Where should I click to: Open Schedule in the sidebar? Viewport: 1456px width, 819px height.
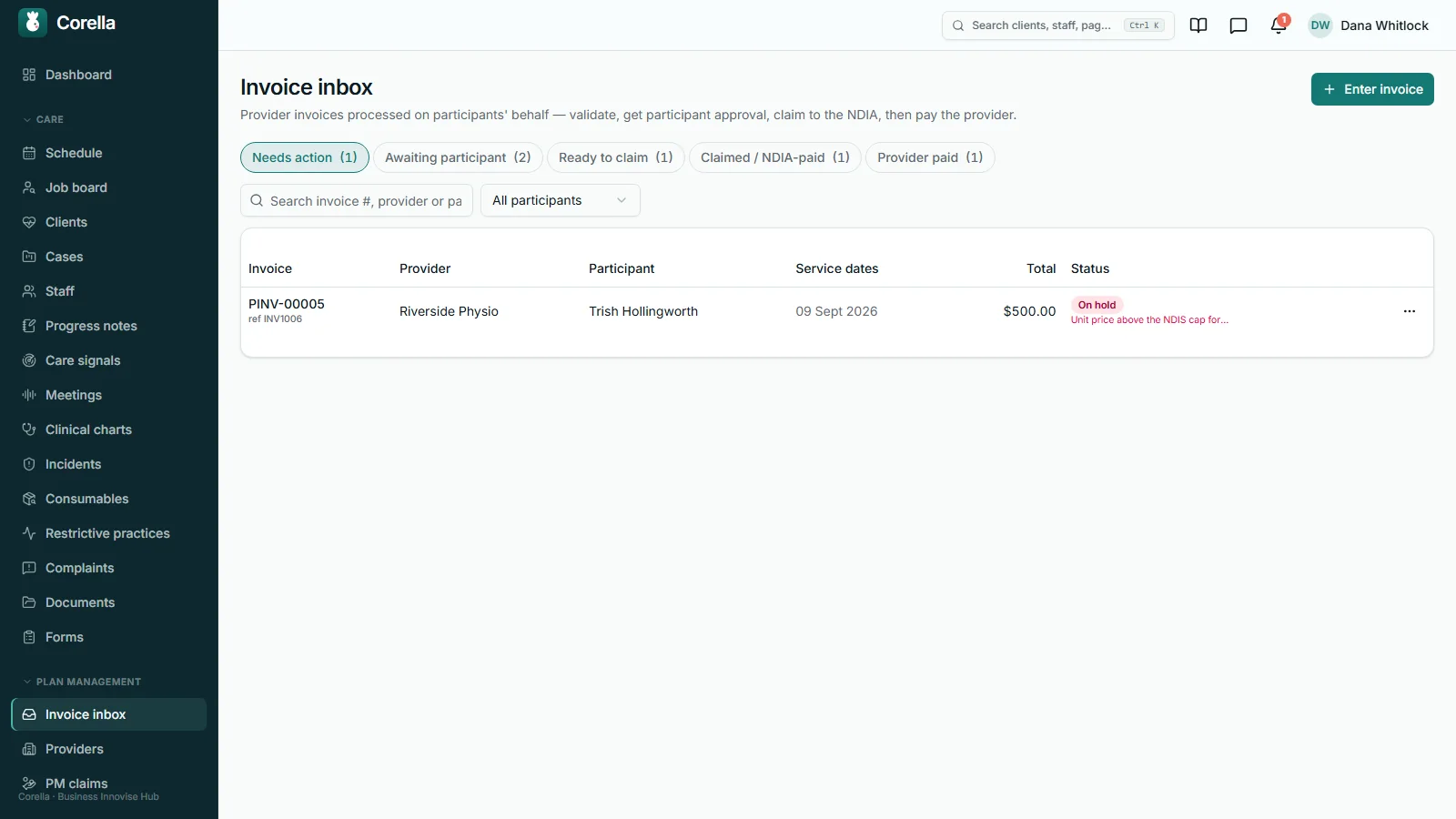(109, 153)
